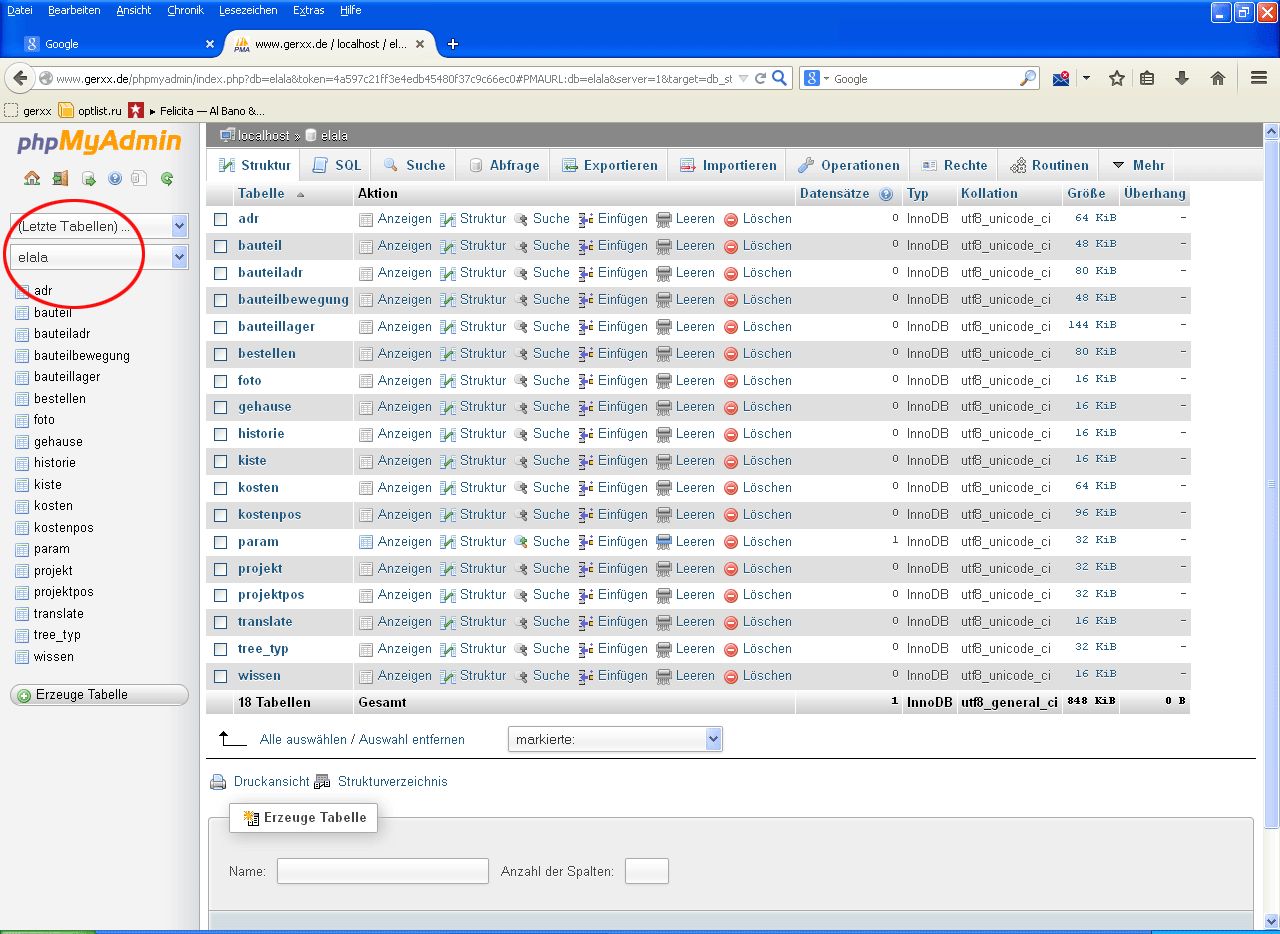Click the magnifier in Google search box

[x=1028, y=78]
